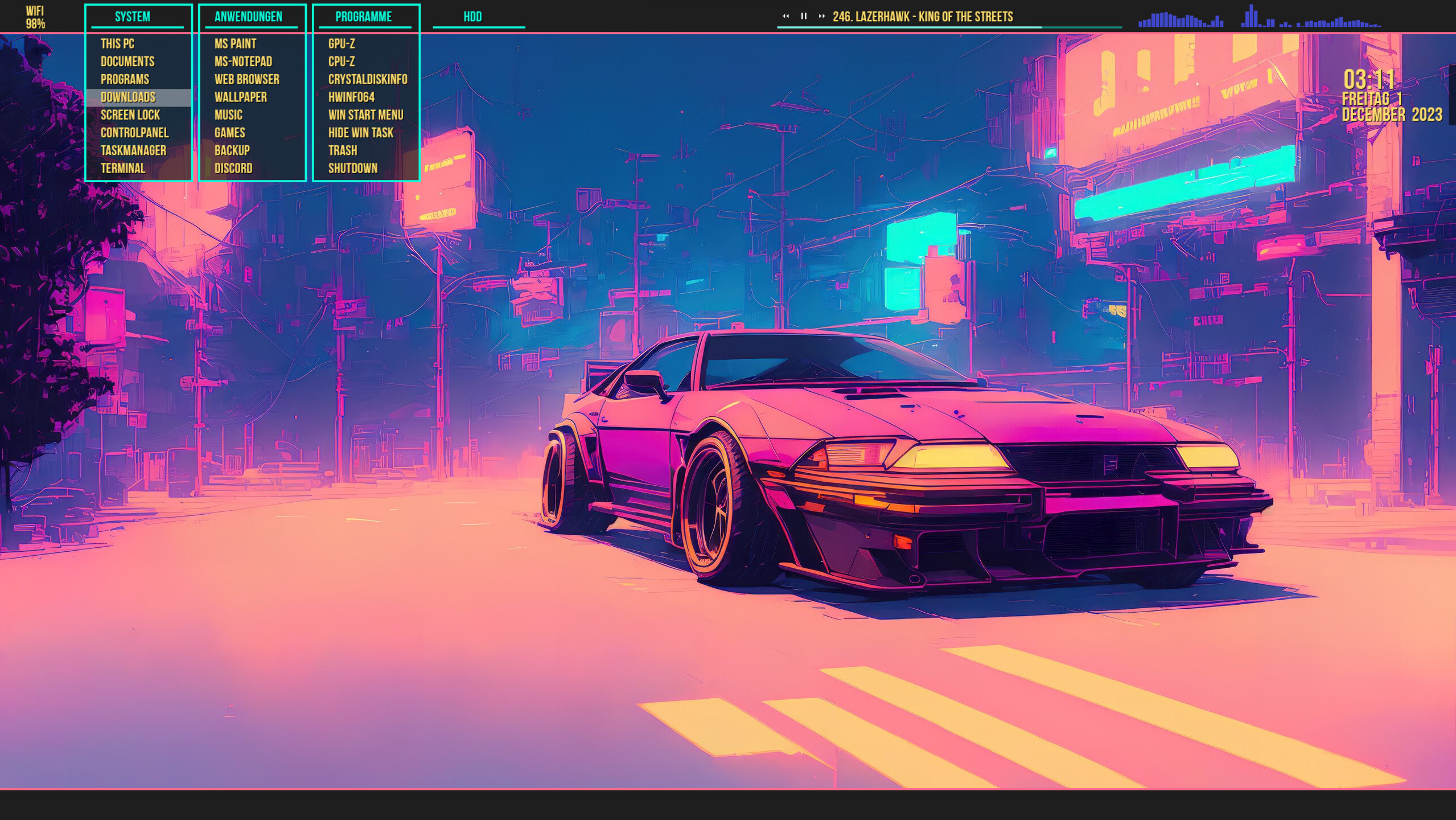The width and height of the screenshot is (1456, 820).
Task: Collapse the Anwendungen menu header
Action: 248,17
